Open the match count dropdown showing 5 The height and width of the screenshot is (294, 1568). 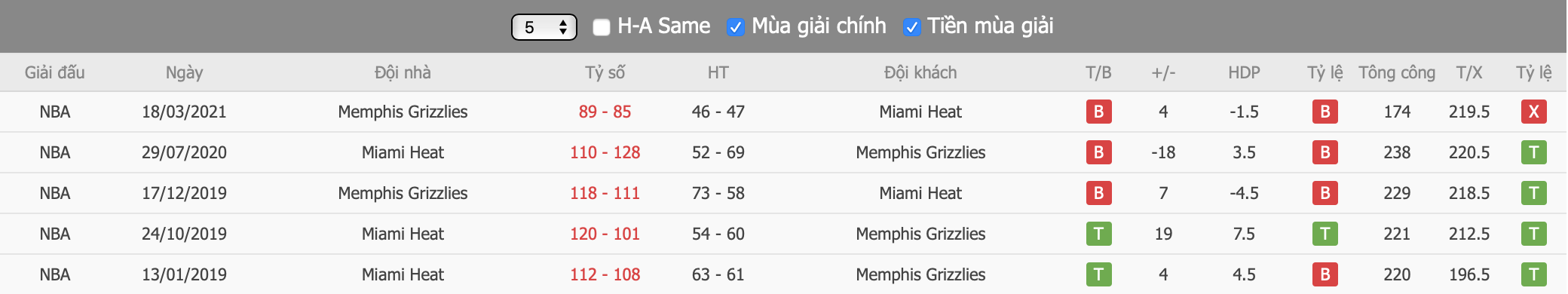point(544,27)
